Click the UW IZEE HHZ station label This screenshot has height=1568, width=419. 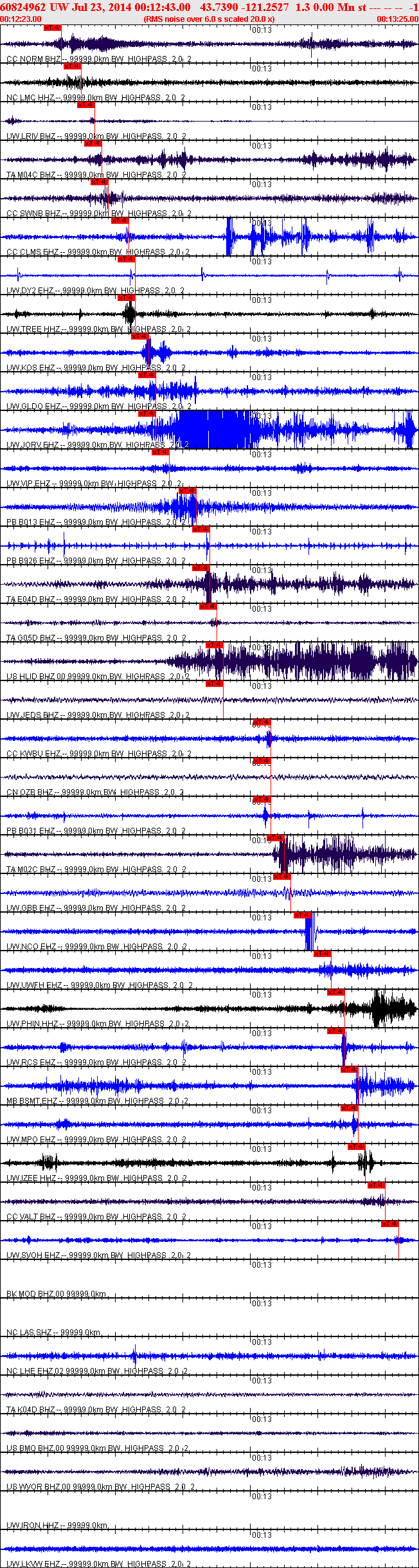tap(96, 1178)
